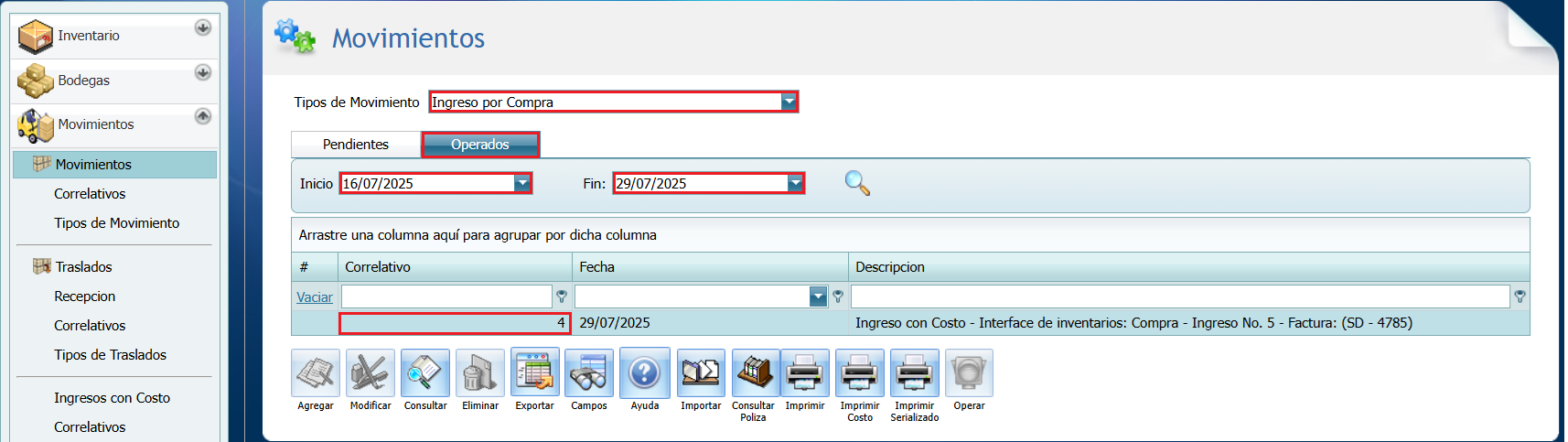Click the Inventario box icon in sidebar
Screen dimensions: 1568x442
pyautogui.click(x=36, y=37)
